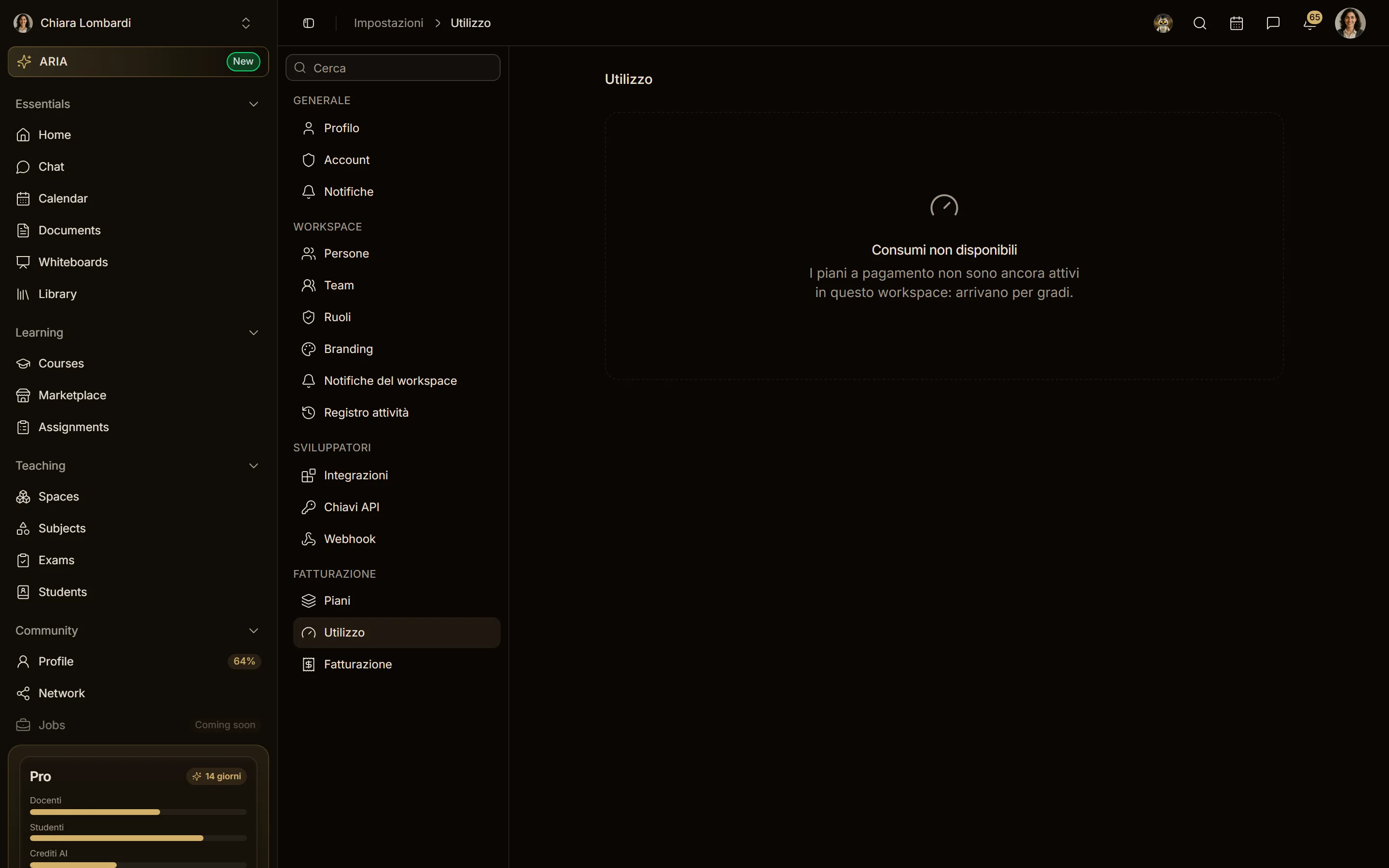Screen dimensions: 1389x868
Task: Click Impostazioni breadcrumb link
Action: 389,23
